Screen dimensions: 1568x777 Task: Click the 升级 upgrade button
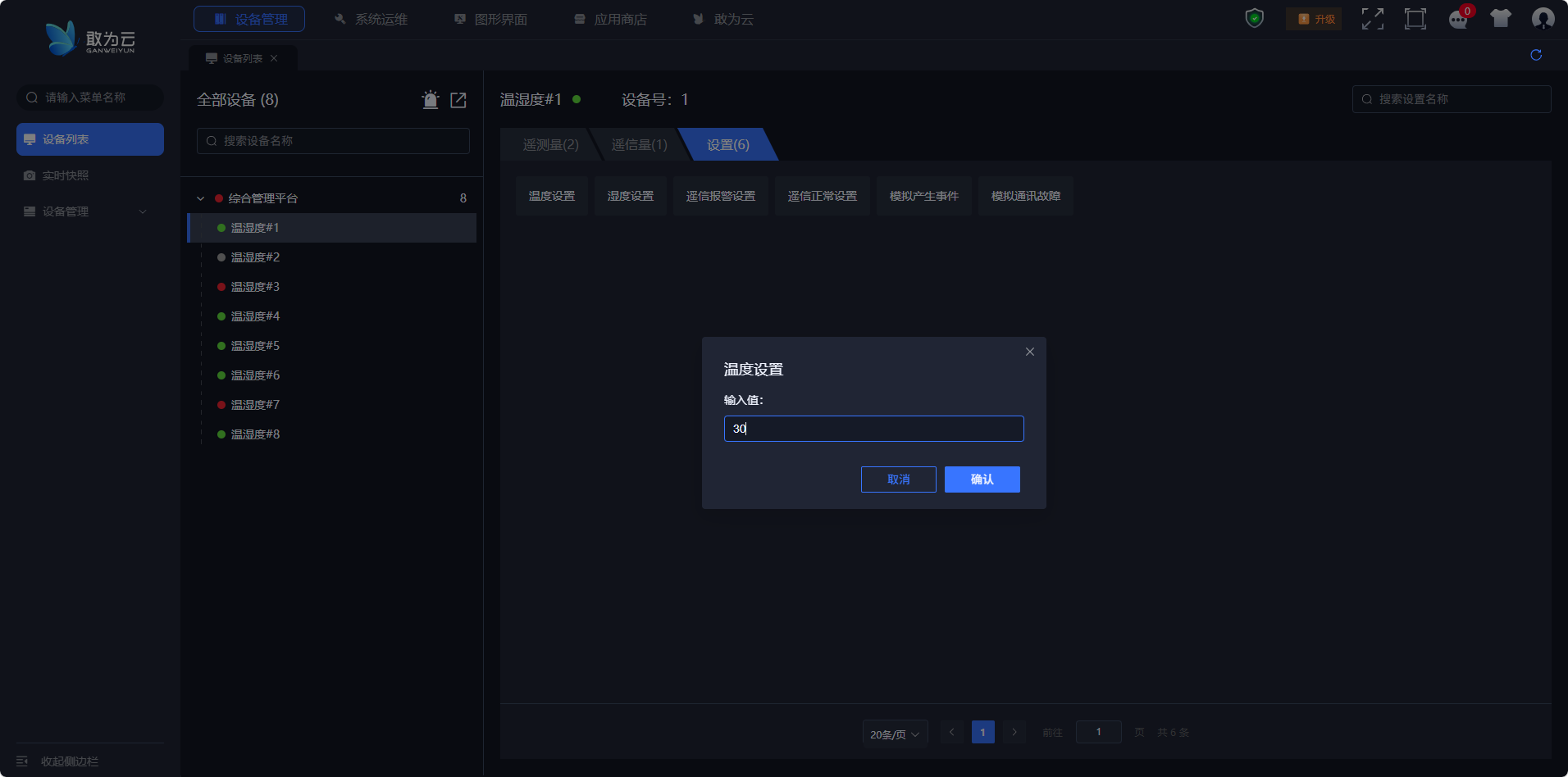[1314, 19]
